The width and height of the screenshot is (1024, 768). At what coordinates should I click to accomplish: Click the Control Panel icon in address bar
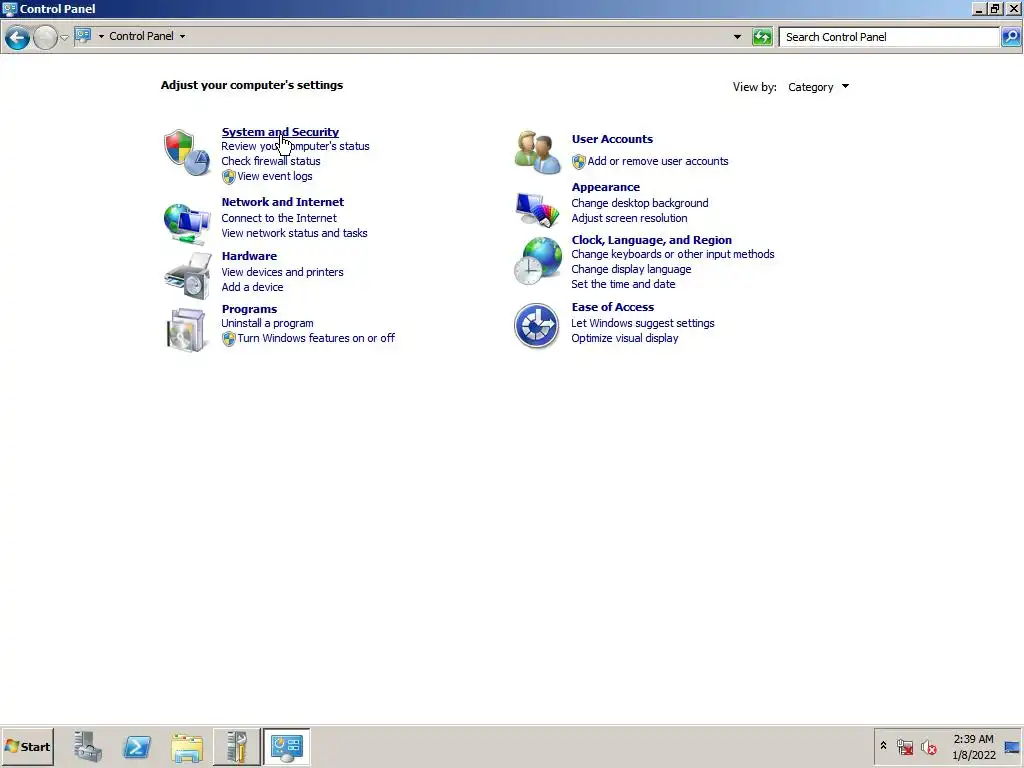tap(83, 36)
